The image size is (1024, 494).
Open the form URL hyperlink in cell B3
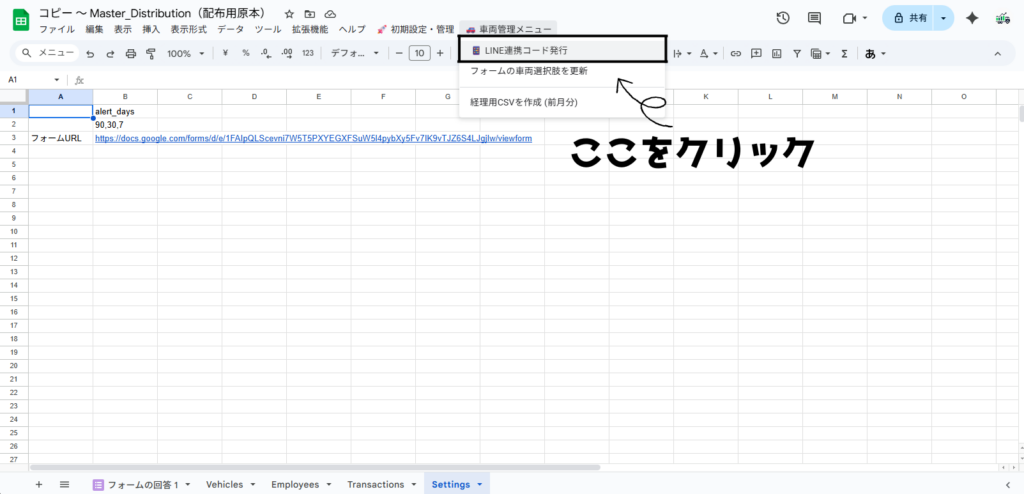pyautogui.click(x=312, y=138)
